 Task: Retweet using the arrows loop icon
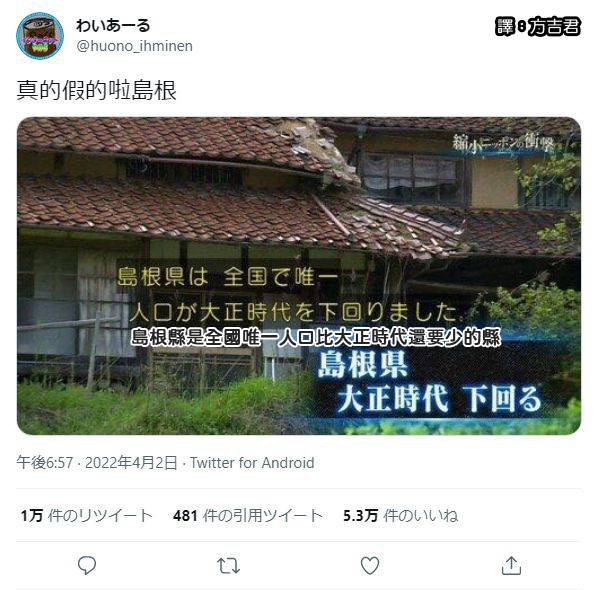pyautogui.click(x=228, y=566)
